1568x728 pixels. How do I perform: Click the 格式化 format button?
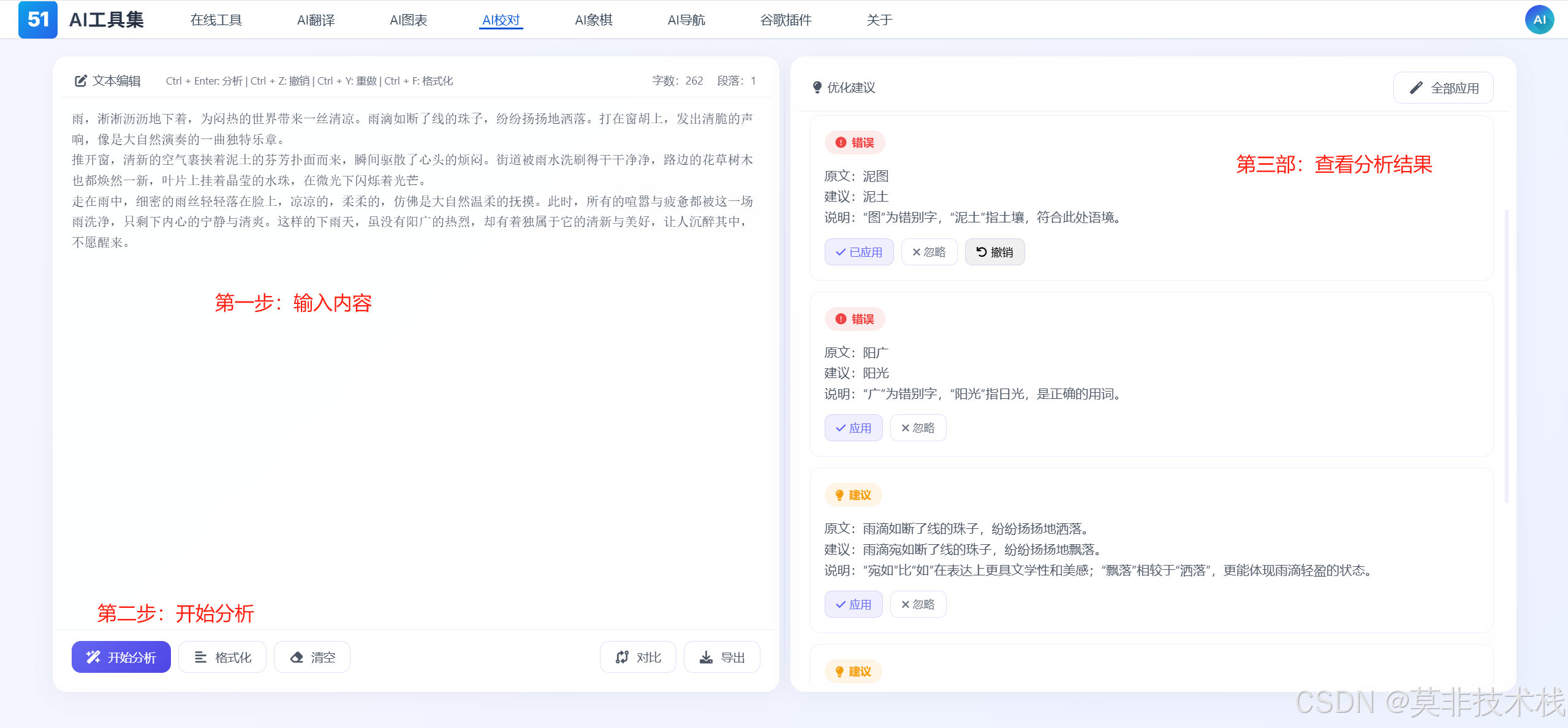(222, 657)
